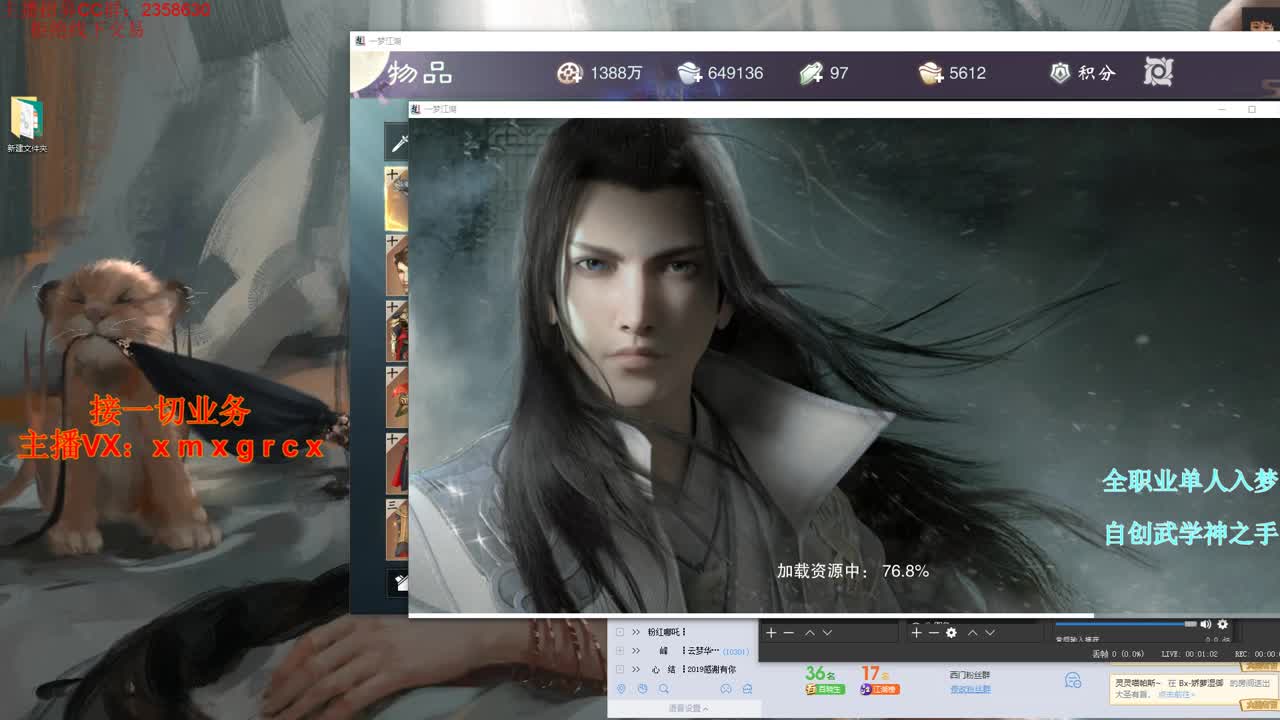This screenshot has height=720, width=1280.
Task: Click the 36名 自荐生 badge
Action: (x=825, y=681)
